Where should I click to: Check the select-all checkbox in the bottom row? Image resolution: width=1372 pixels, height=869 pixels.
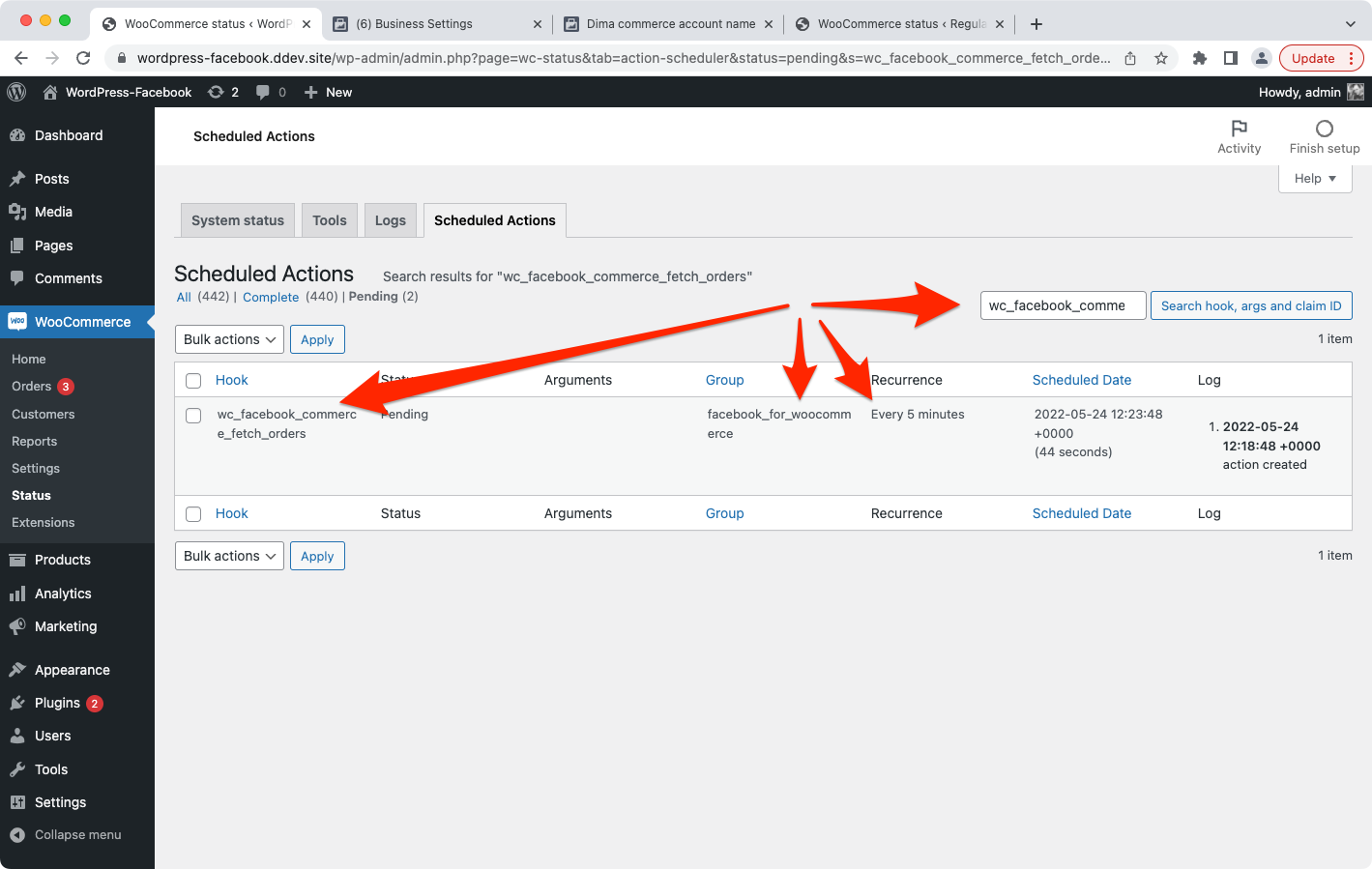pyautogui.click(x=193, y=513)
